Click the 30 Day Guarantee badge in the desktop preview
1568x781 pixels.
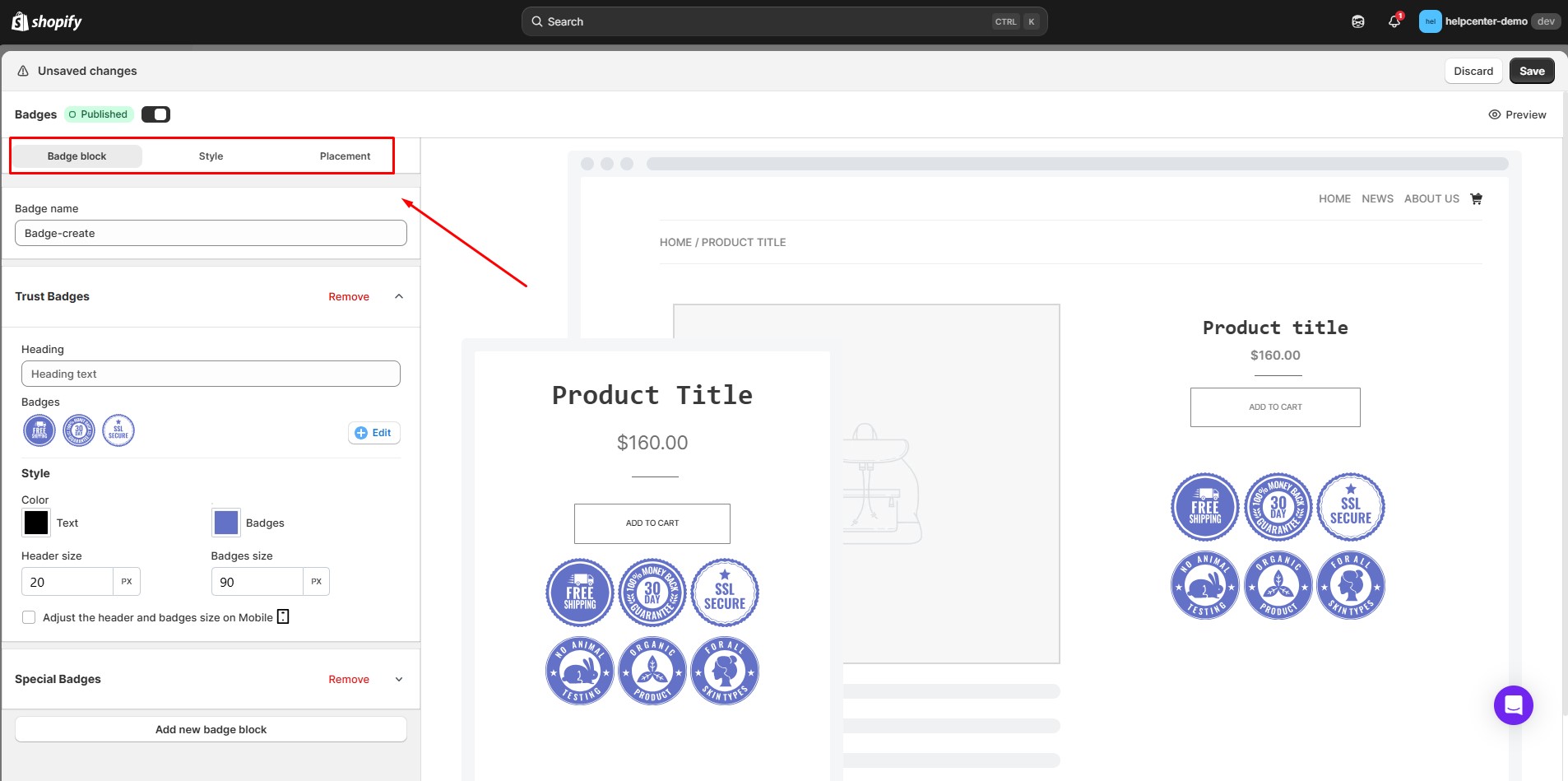click(x=1278, y=507)
